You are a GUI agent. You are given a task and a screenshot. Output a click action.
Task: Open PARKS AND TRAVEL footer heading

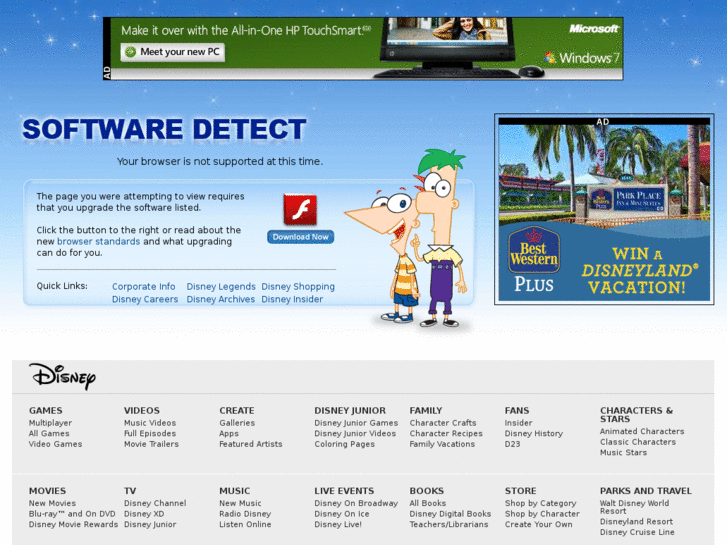(645, 491)
